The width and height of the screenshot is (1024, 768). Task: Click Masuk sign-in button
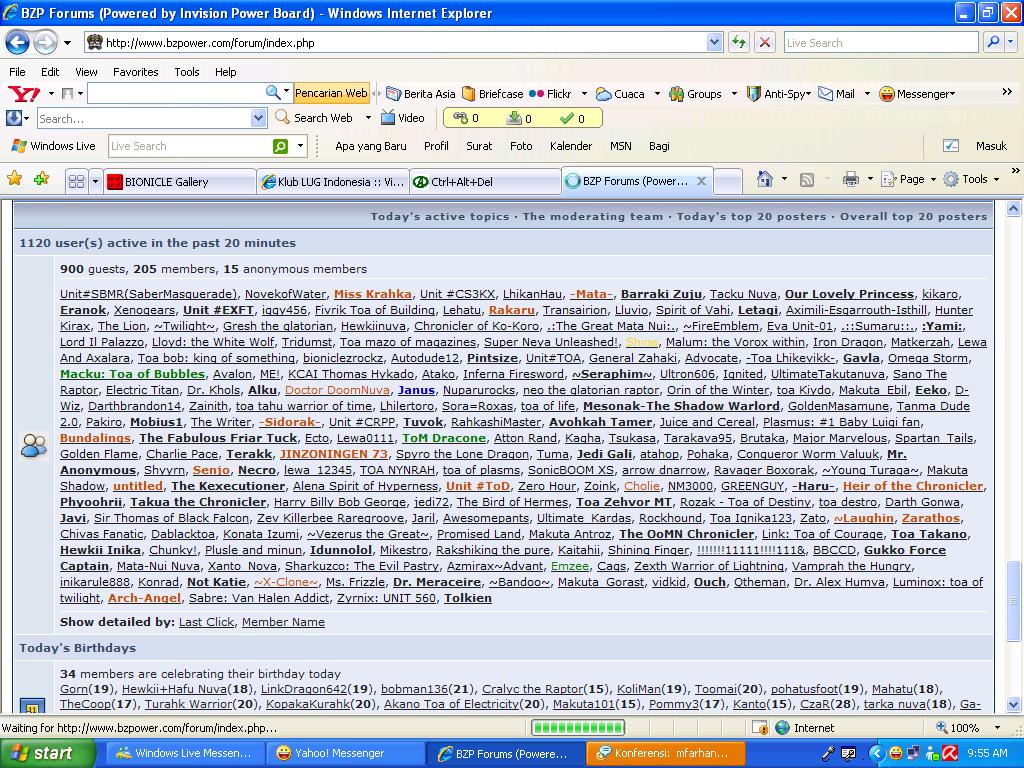(x=991, y=146)
